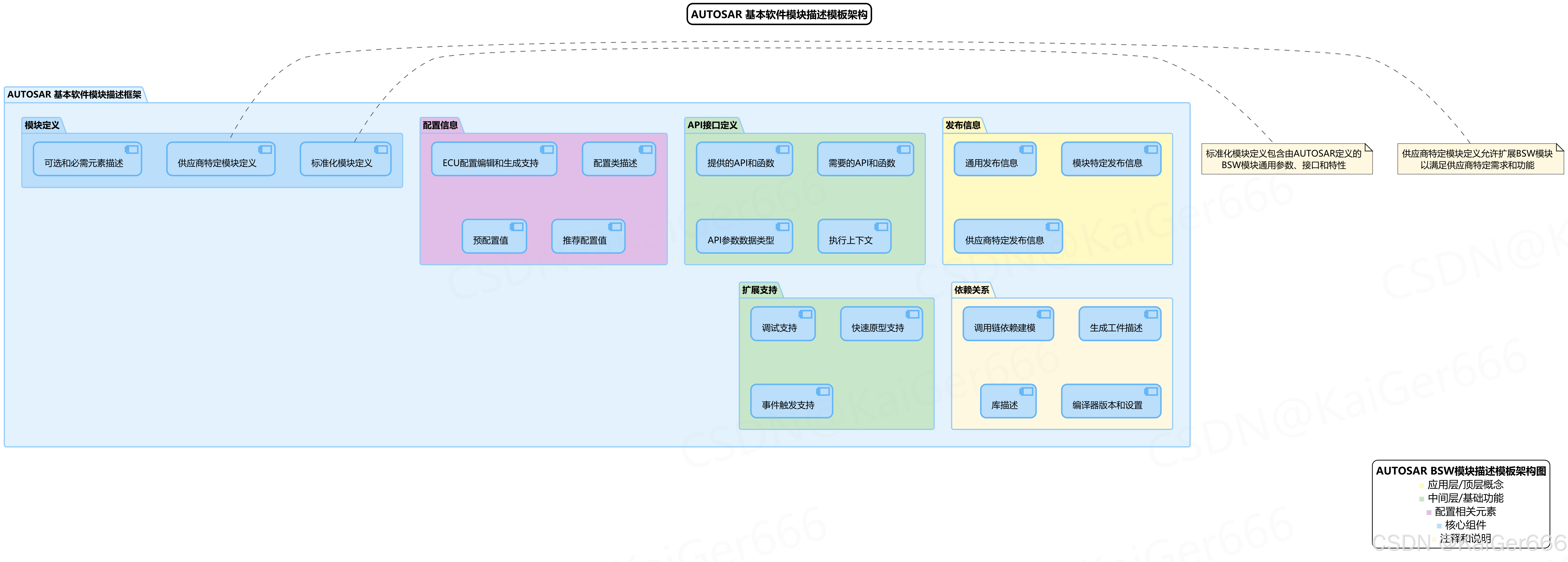This screenshot has width=1568, height=562.
Task: Click the AUTOSAR 基本软件模块描述框架 frame label
Action: tap(74, 94)
